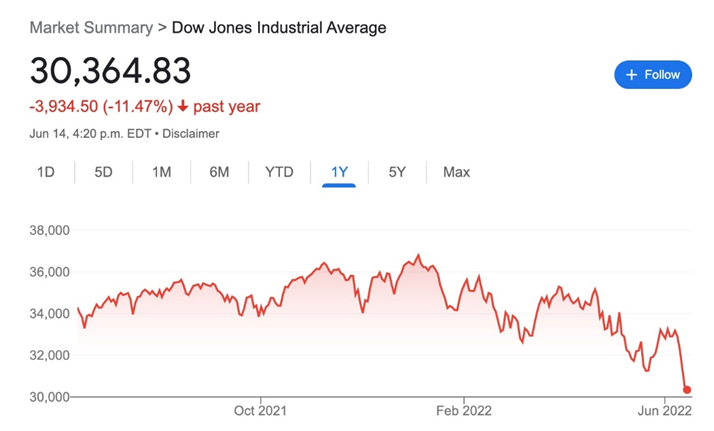
Task: Switch chart to the 1D range
Action: coord(45,172)
